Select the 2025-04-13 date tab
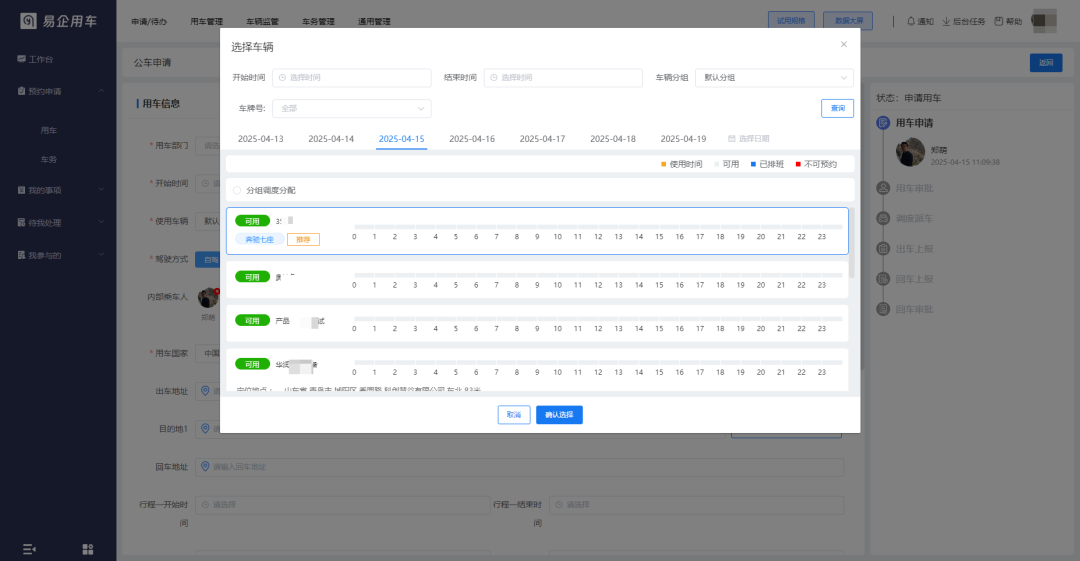Viewport: 1080px width, 561px height. point(260,139)
